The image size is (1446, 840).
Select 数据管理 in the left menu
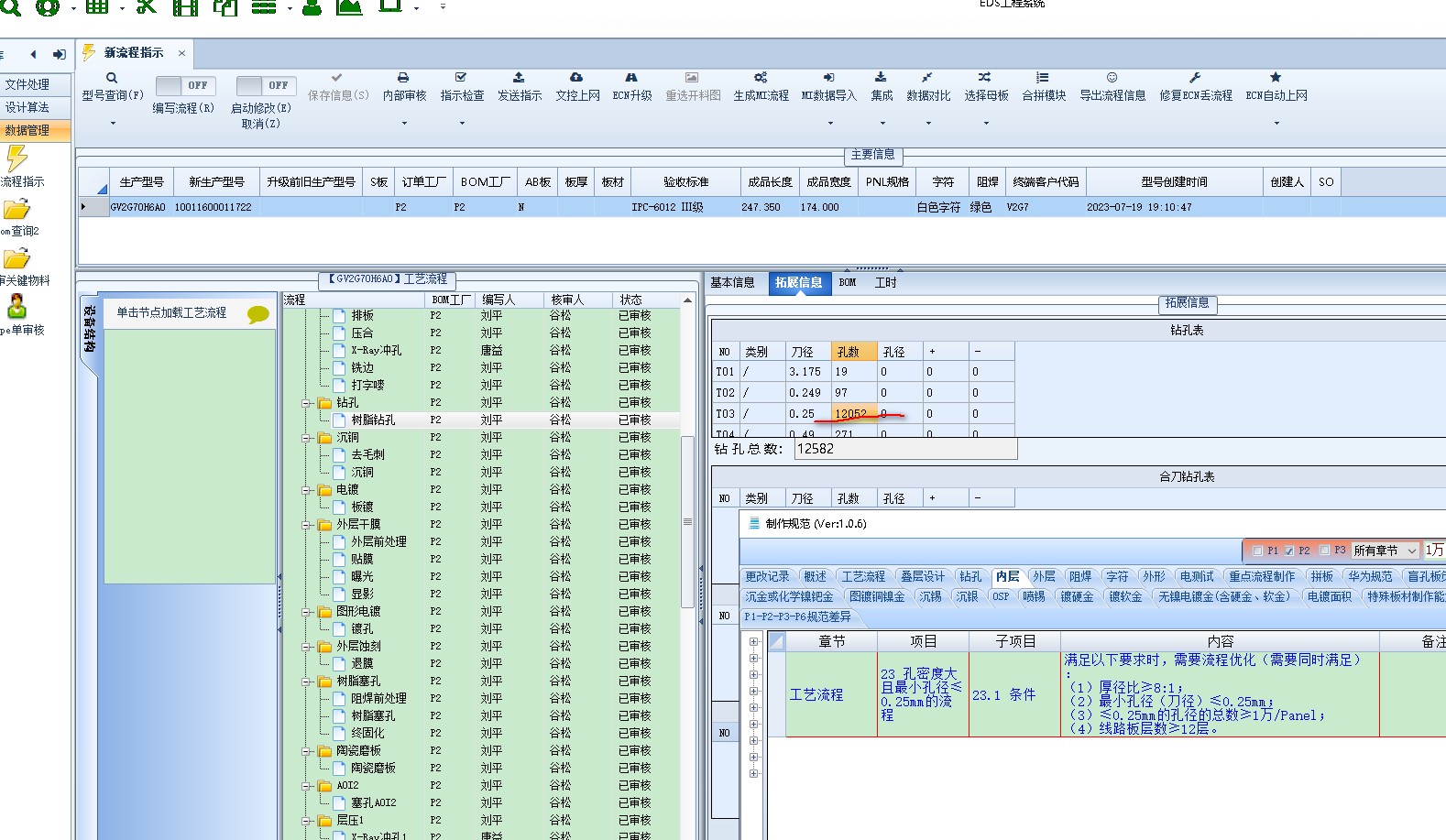[x=36, y=130]
